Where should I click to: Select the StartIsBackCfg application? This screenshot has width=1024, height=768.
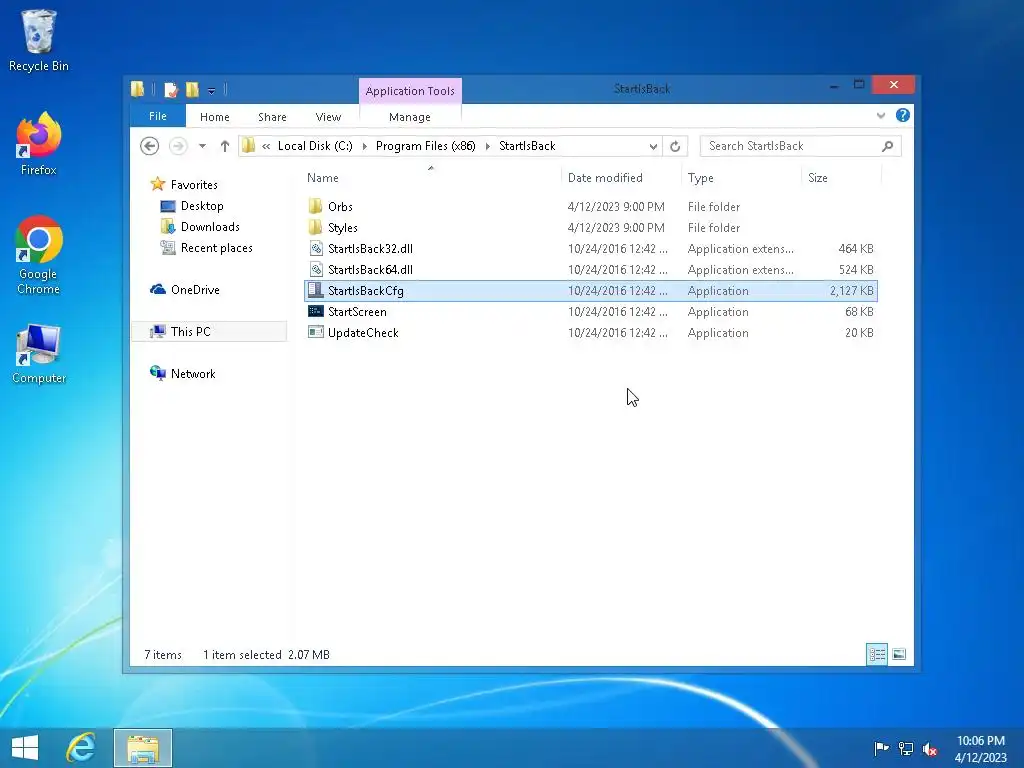click(590, 291)
